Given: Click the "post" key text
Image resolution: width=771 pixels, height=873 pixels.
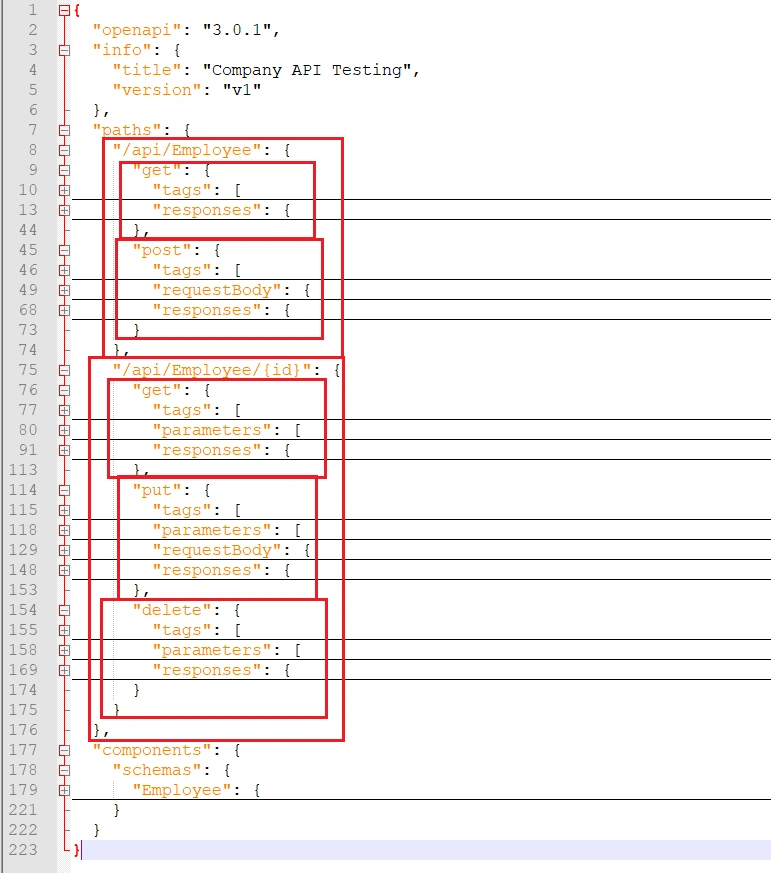Looking at the screenshot, I should coord(162,251).
